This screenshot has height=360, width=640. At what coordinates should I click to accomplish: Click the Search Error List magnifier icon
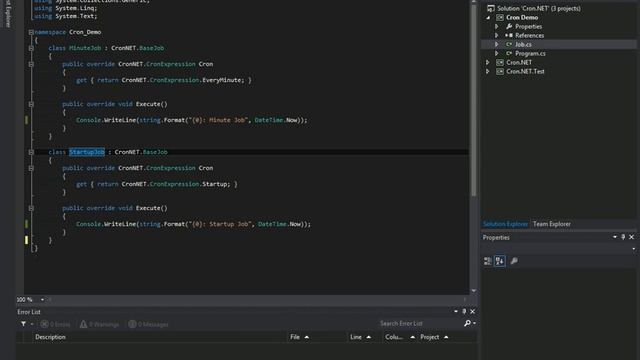click(x=467, y=323)
